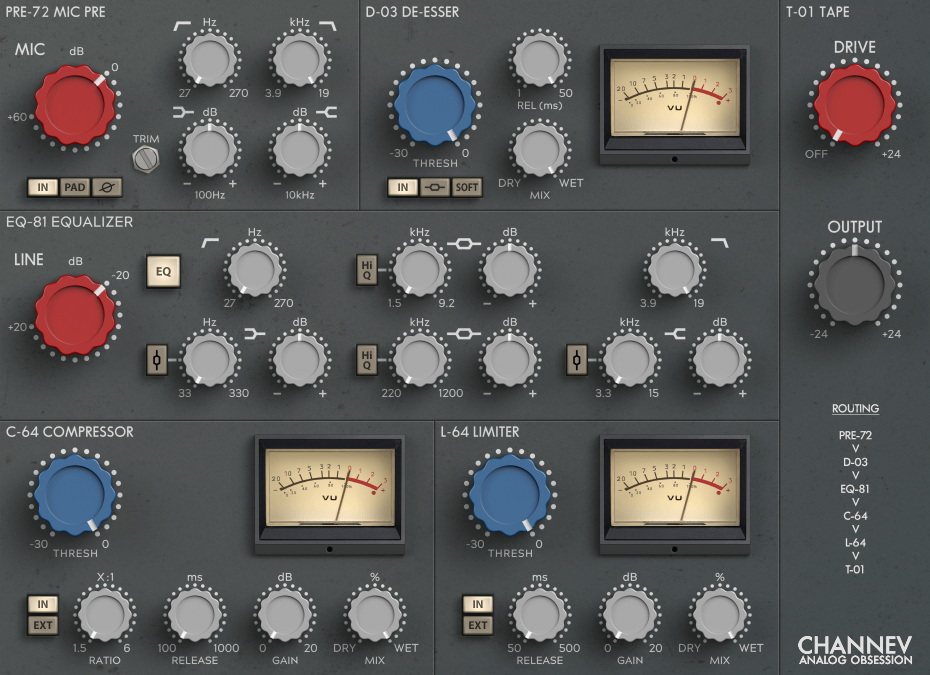930x675 pixels.
Task: Toggle the IN switch on the PRE-72 mic pre
Action: [43, 187]
